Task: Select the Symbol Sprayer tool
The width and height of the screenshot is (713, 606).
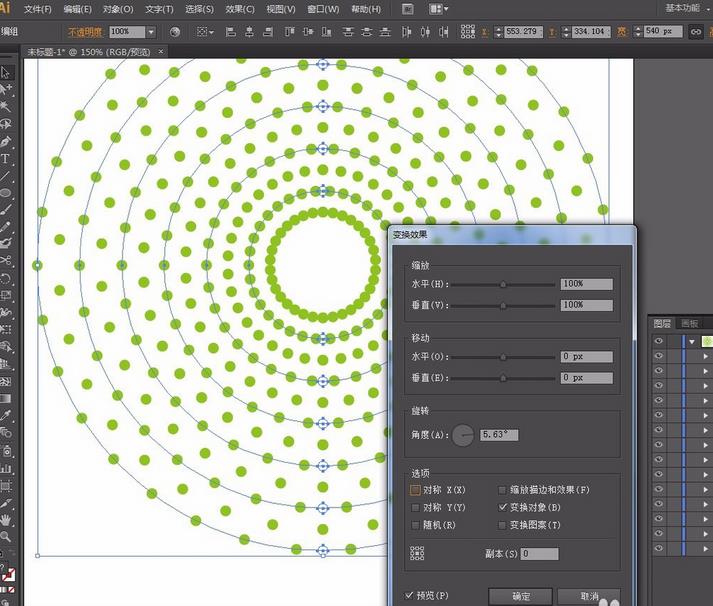Action: pos(5,451)
